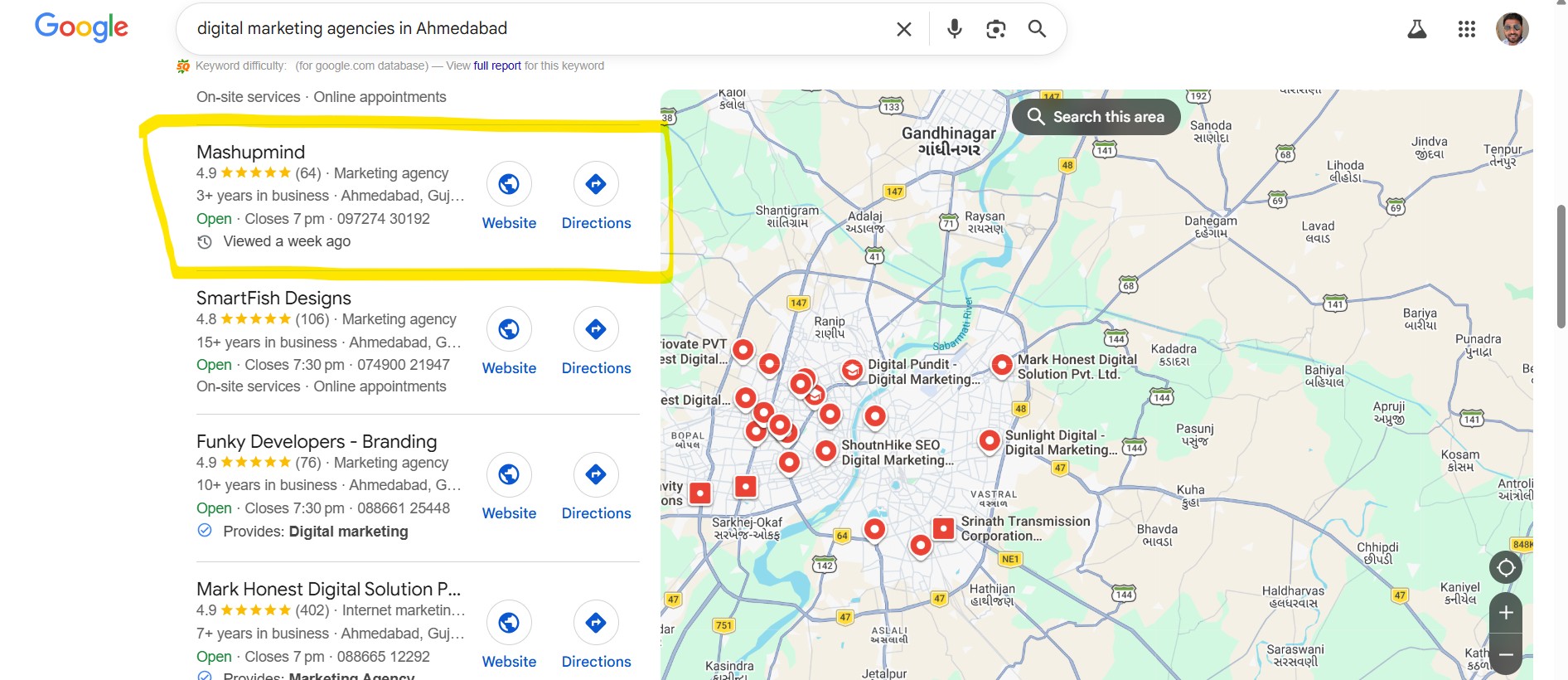Show your location on the map
The image size is (1568, 680).
(1506, 568)
